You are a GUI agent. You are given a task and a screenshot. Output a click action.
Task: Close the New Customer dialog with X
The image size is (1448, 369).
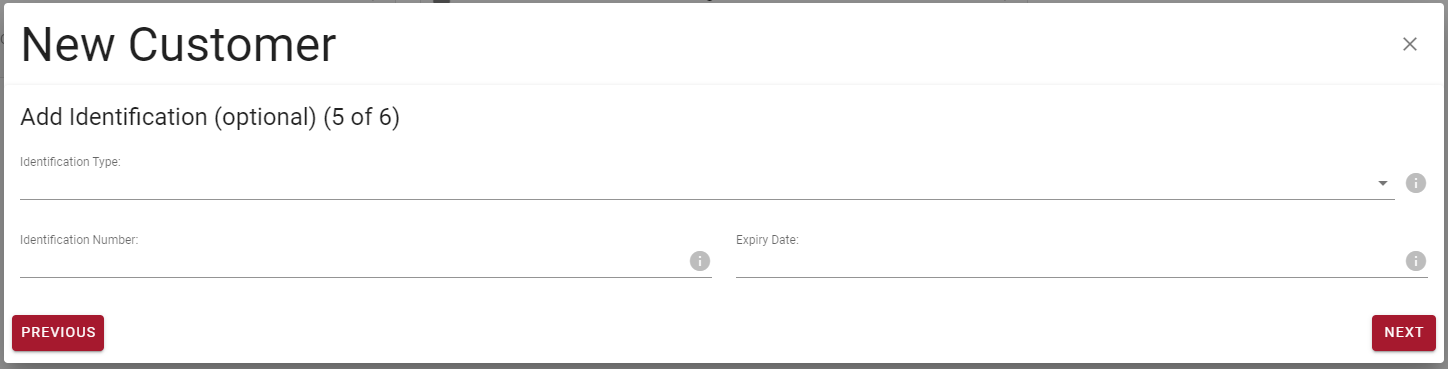[x=1410, y=44]
